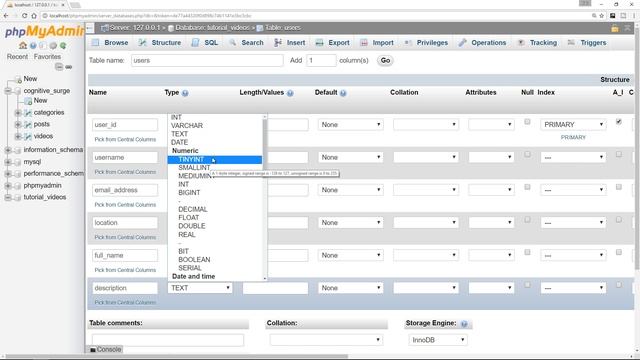The width and height of the screenshot is (640, 360).
Task: Click the Default column help icon
Action: click(x=343, y=93)
